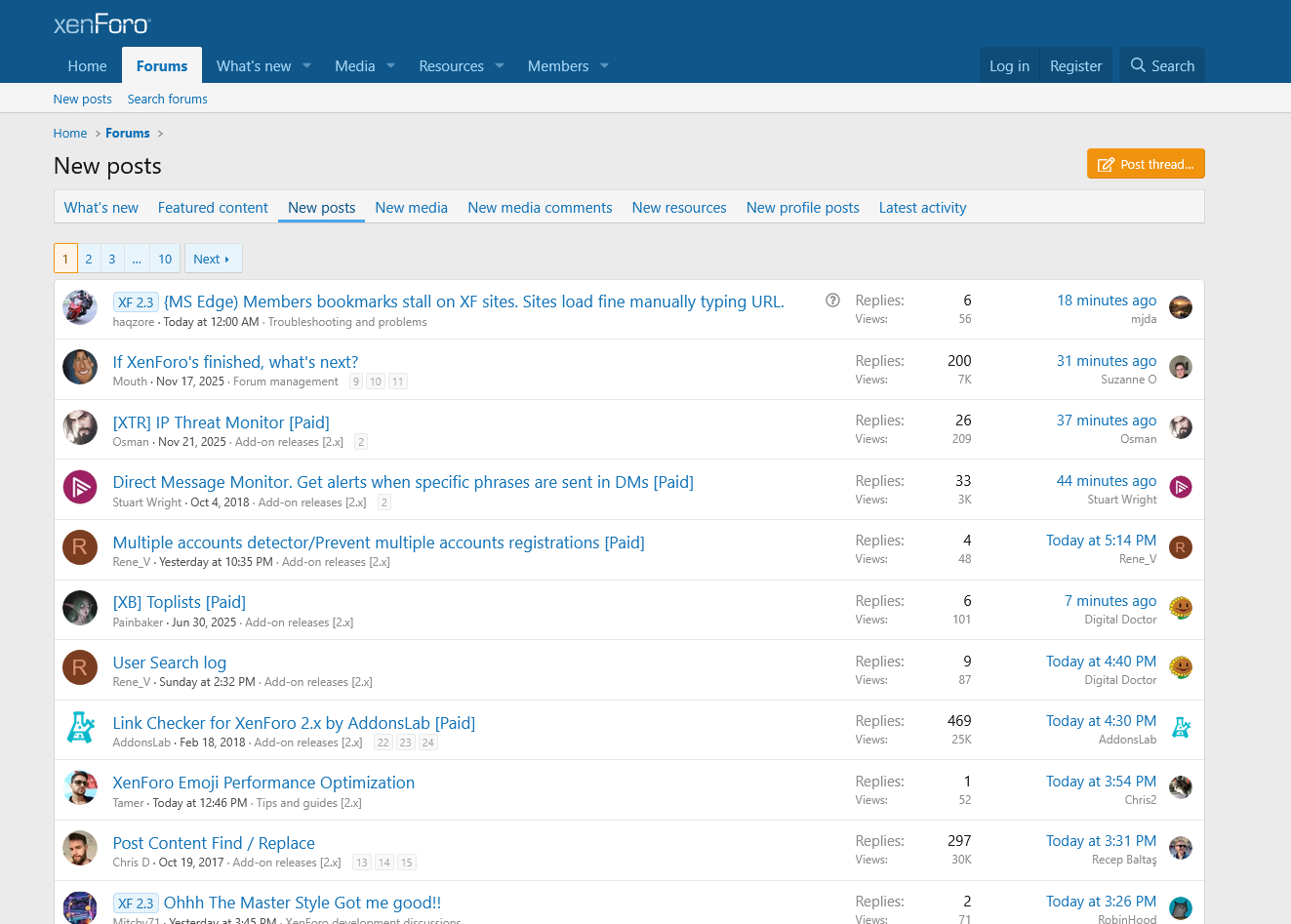1291x924 pixels.
Task: Click the question-mark icon on MS Edge thread
Action: point(832,301)
